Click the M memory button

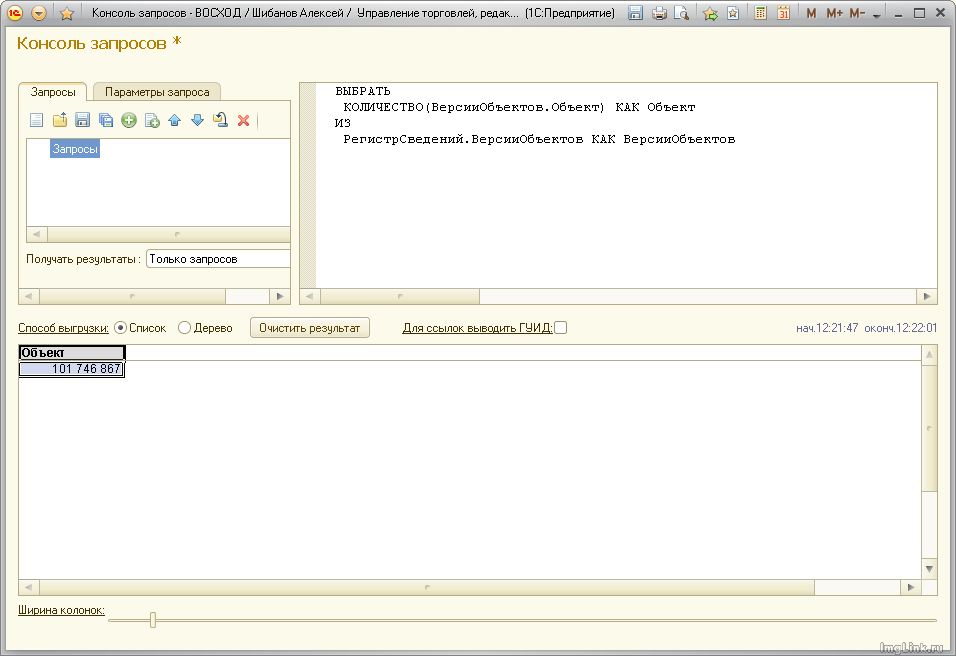pos(811,13)
